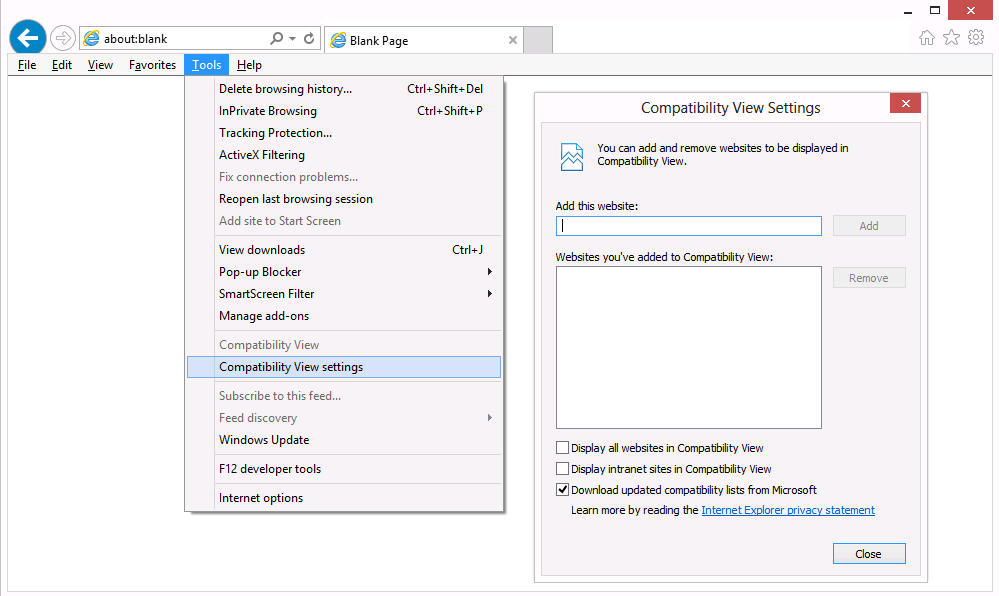Click the Add button in Compatibility View Settings
This screenshot has height=596, width=999.
pyautogui.click(x=868, y=225)
